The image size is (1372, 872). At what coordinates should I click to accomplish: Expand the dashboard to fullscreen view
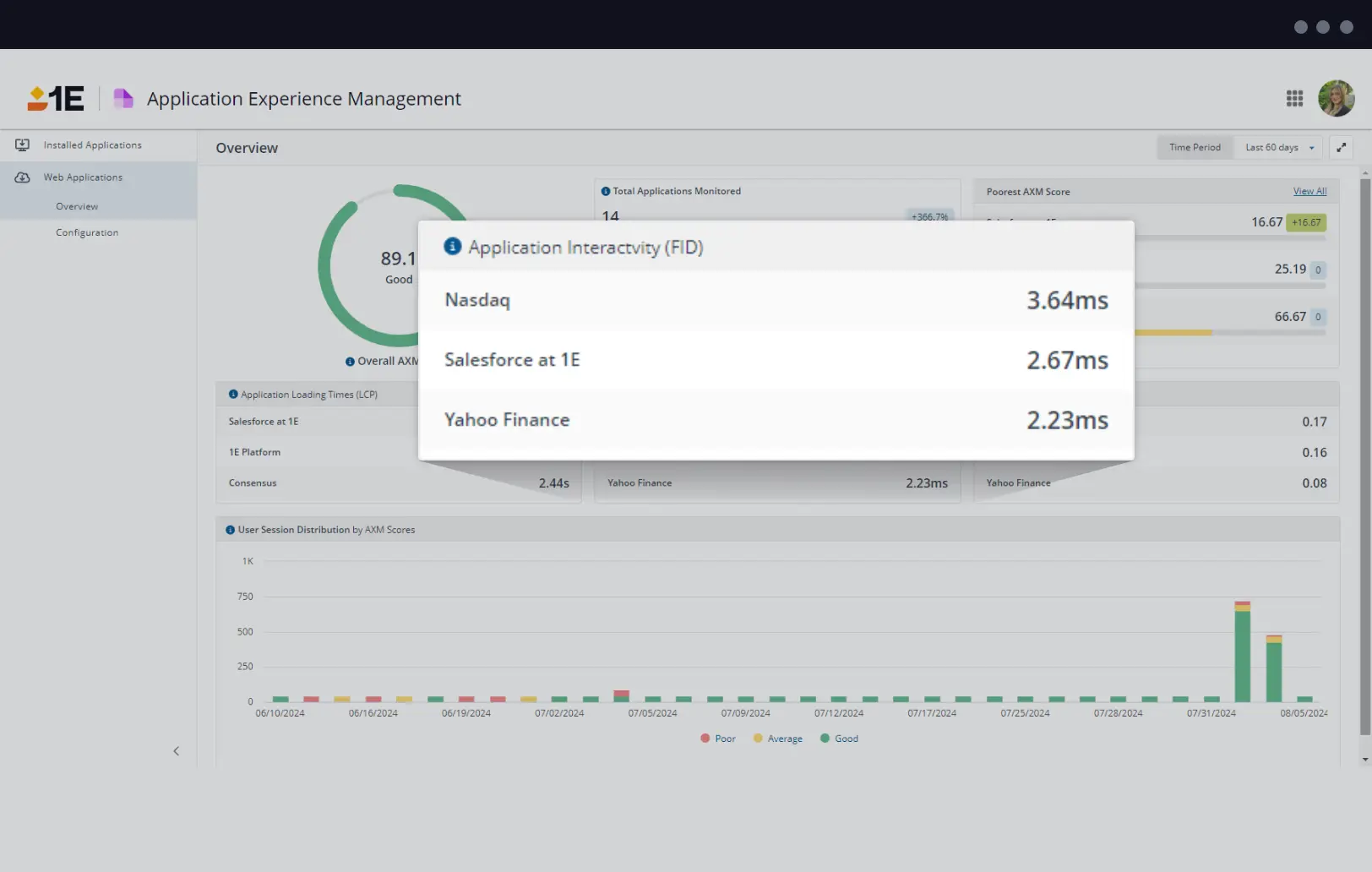point(1341,147)
